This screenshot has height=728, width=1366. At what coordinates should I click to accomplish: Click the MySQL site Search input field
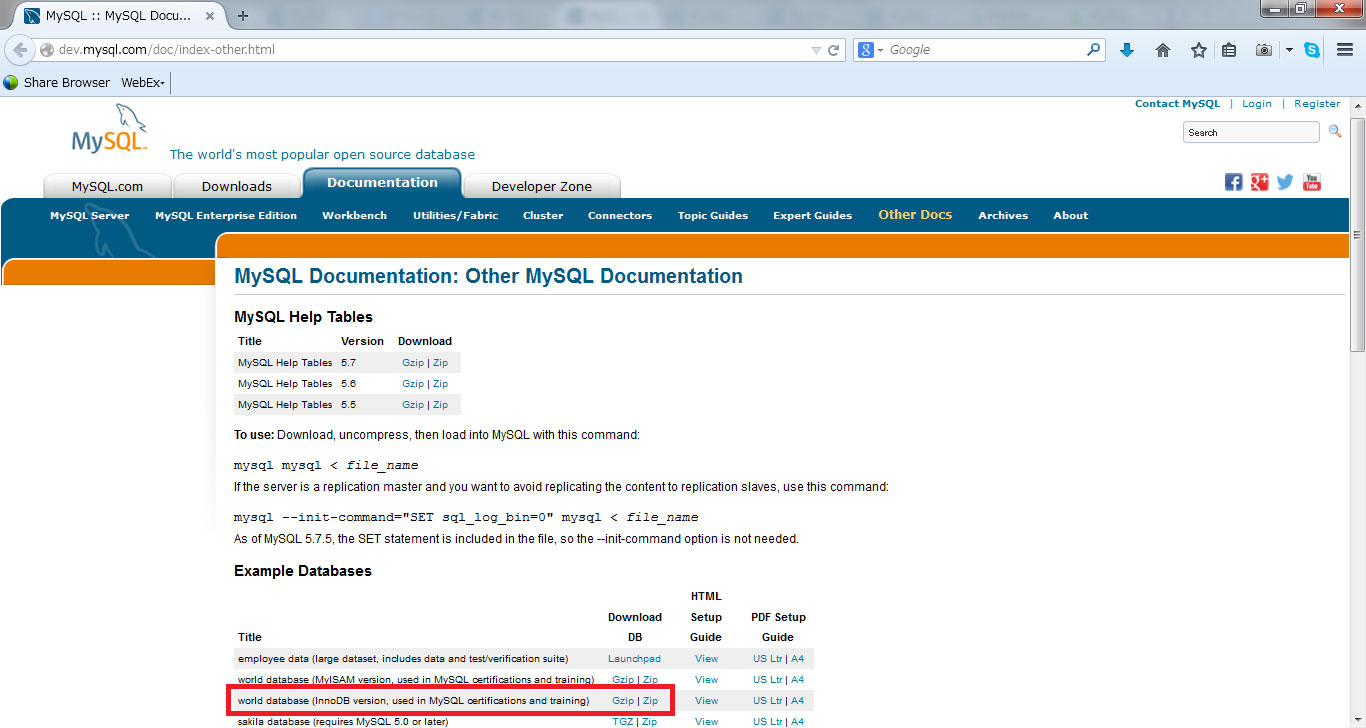click(x=1251, y=132)
